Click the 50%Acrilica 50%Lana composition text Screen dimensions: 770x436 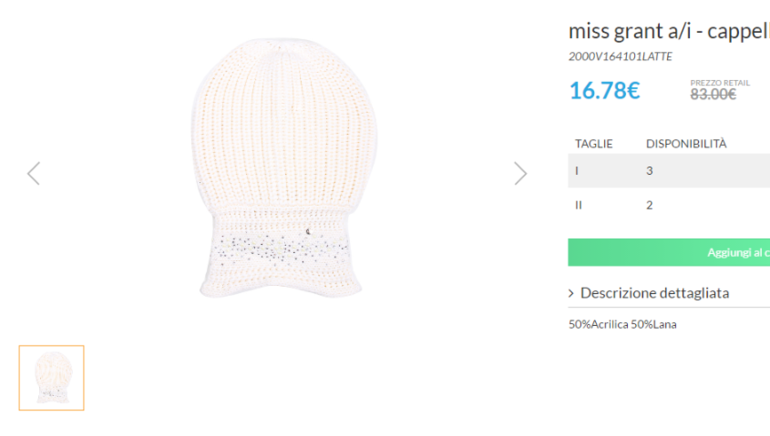(622, 324)
